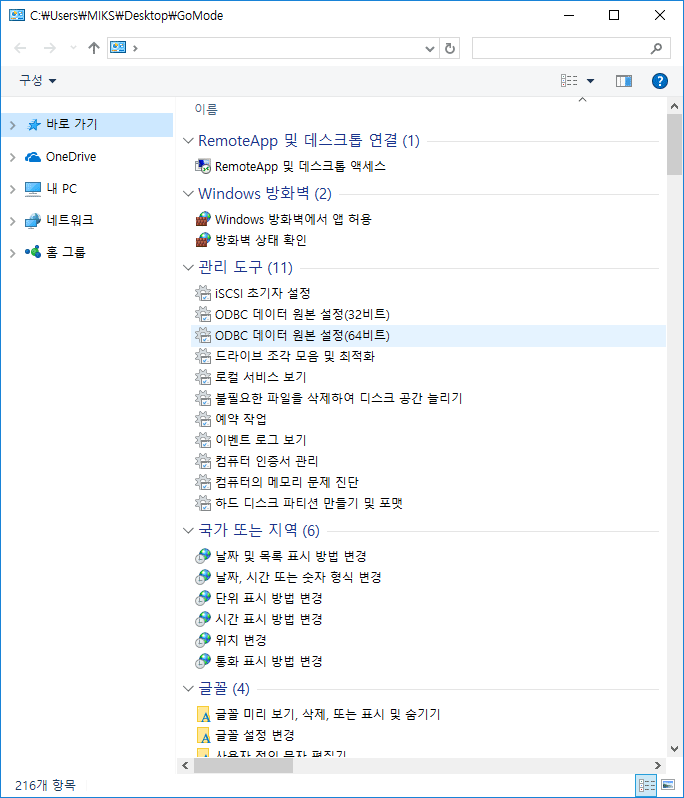The image size is (684, 798).
Task: Click the 예약 작업 icon
Action: [203, 419]
